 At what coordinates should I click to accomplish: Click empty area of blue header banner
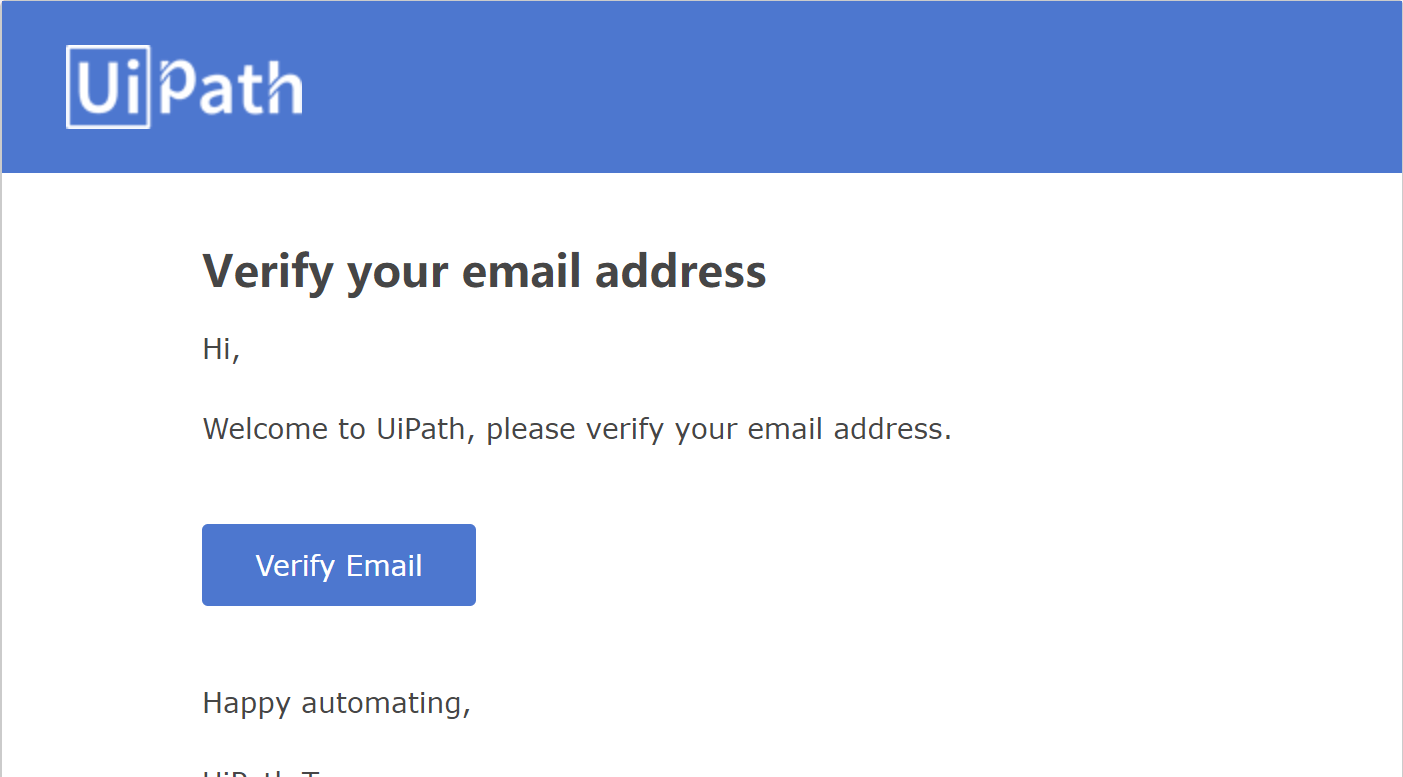[850, 87]
